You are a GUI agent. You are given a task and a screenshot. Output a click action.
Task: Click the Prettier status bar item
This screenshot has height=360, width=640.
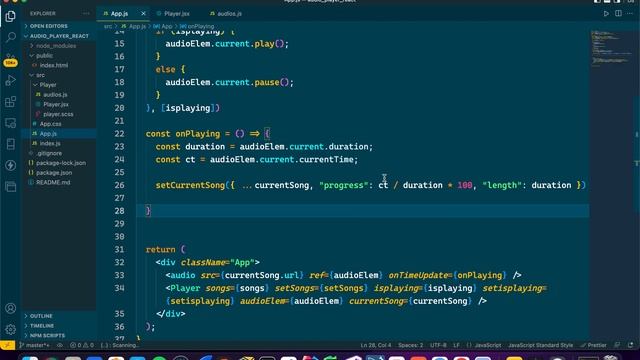click(593, 345)
